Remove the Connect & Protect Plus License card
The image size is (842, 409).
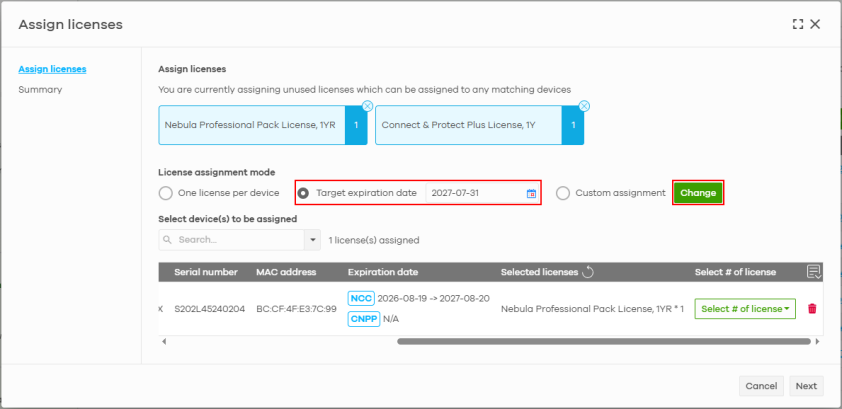(584, 106)
